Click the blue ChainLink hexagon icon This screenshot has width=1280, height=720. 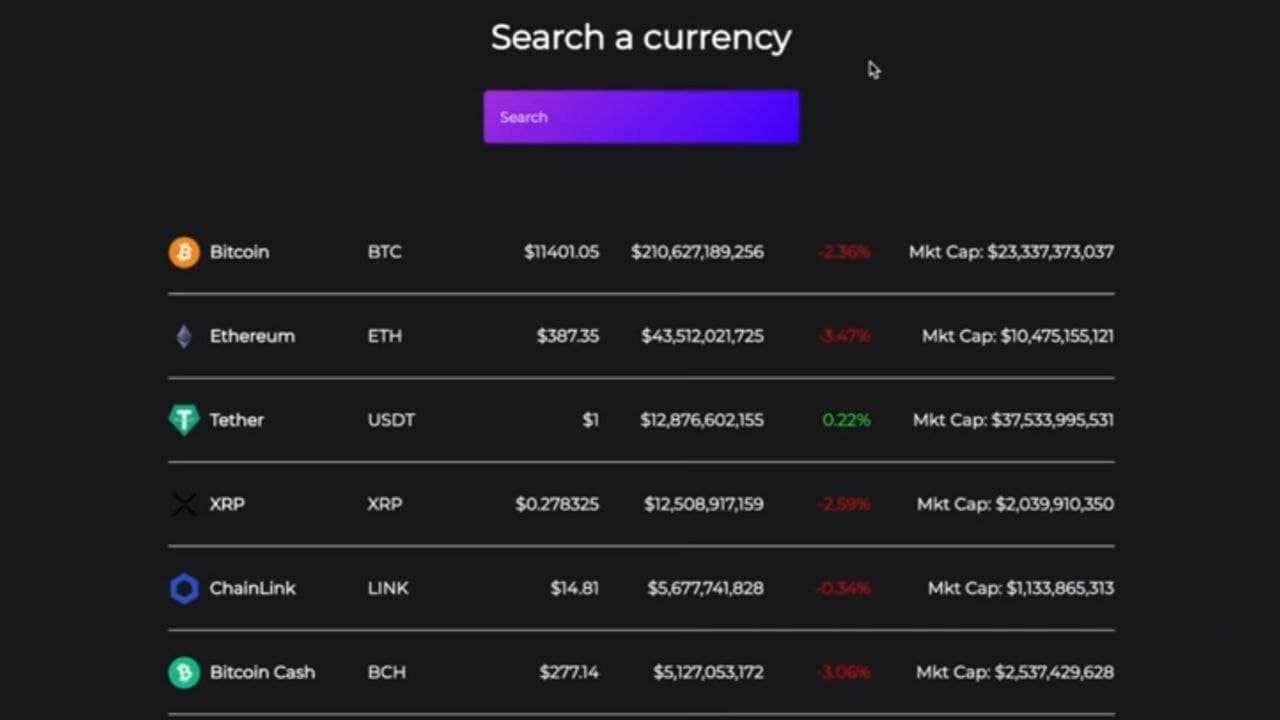point(184,588)
